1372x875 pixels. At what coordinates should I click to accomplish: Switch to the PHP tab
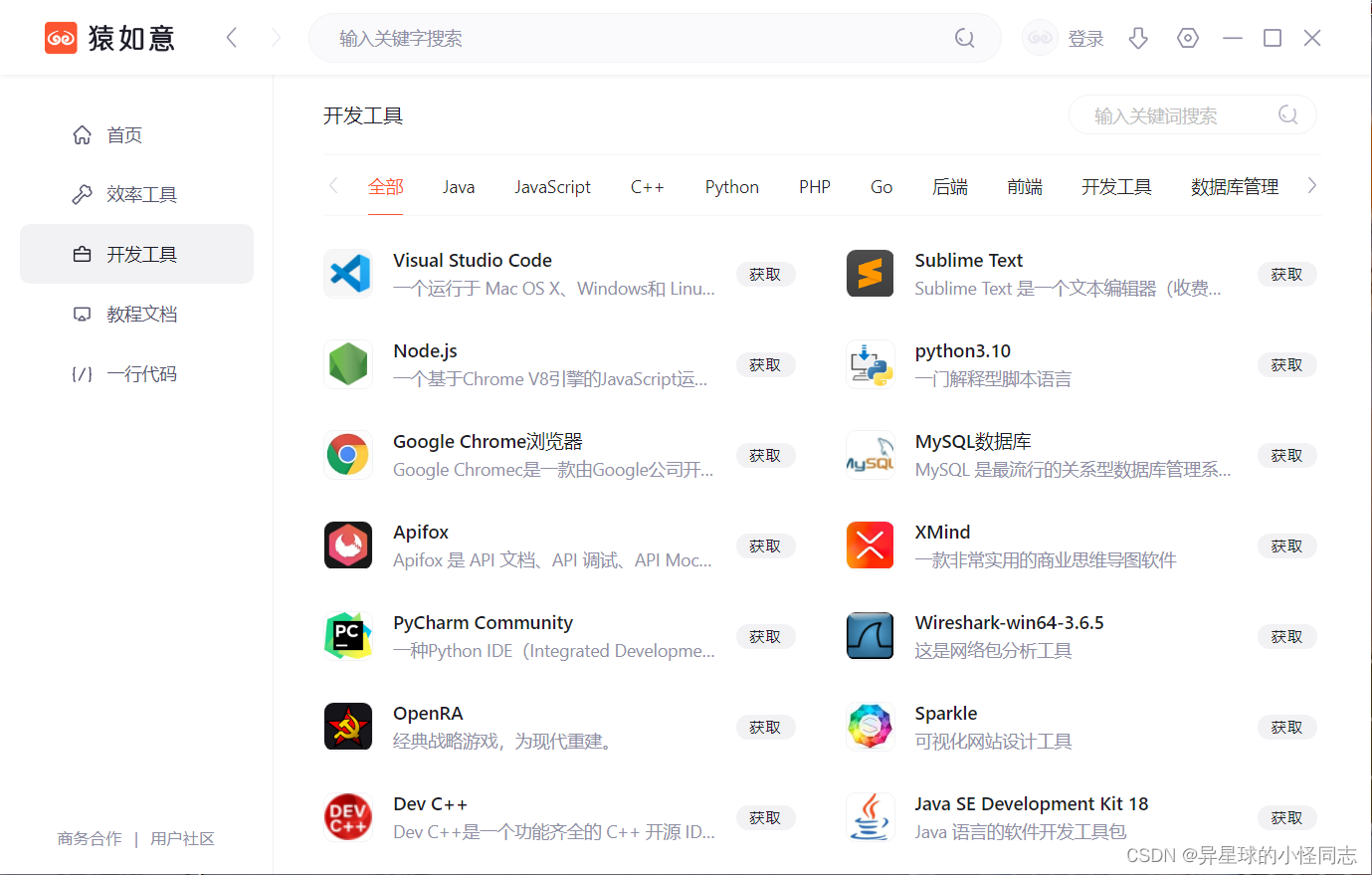[815, 187]
